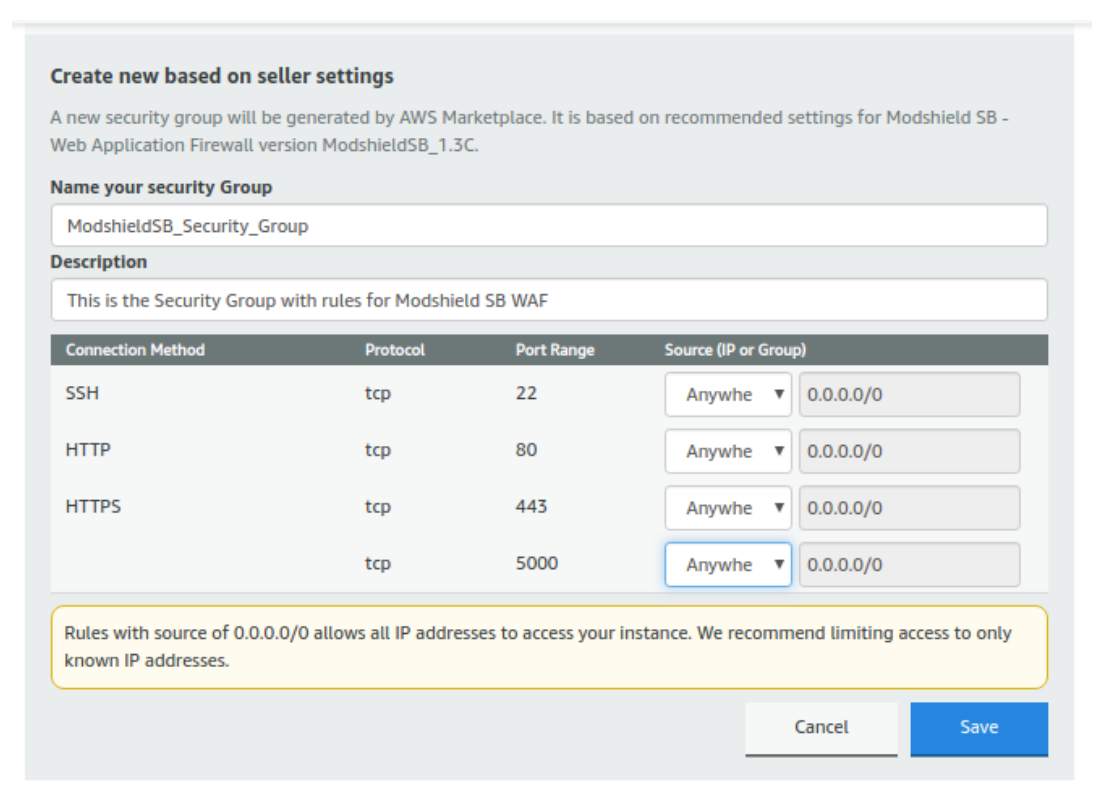Click the 'Create new based on seller settings' heading
The height and width of the screenshot is (798, 1100).
pos(222,76)
